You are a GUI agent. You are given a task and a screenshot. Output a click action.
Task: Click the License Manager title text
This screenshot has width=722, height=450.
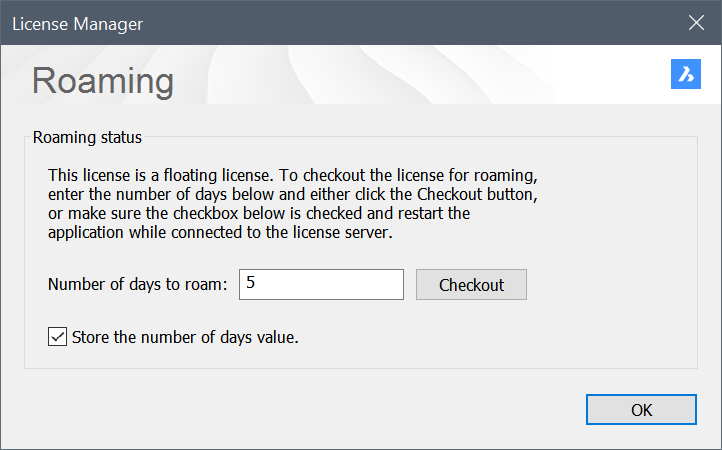(x=77, y=22)
